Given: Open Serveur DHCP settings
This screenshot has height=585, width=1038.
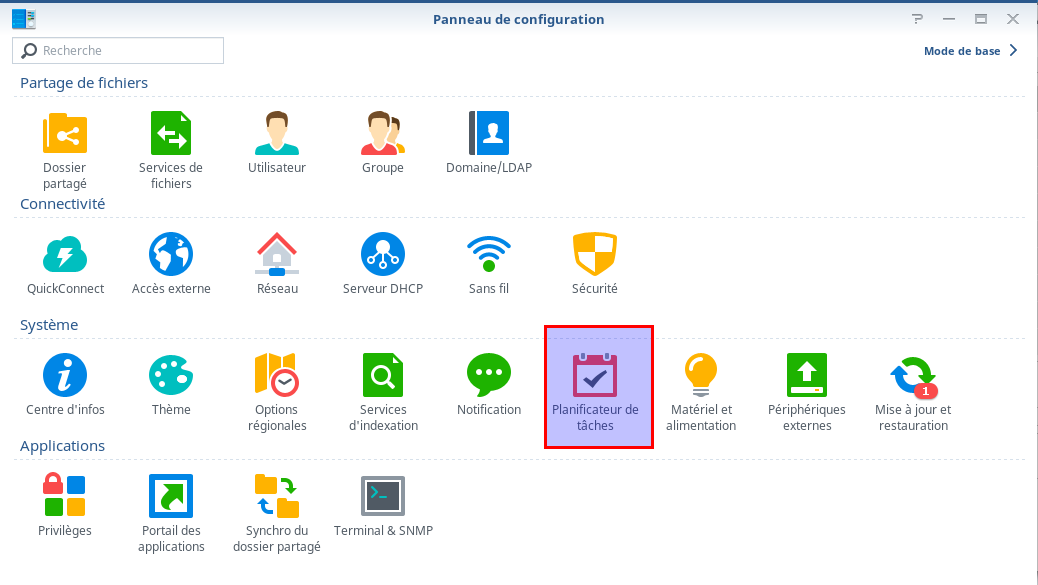Looking at the screenshot, I should click(383, 254).
